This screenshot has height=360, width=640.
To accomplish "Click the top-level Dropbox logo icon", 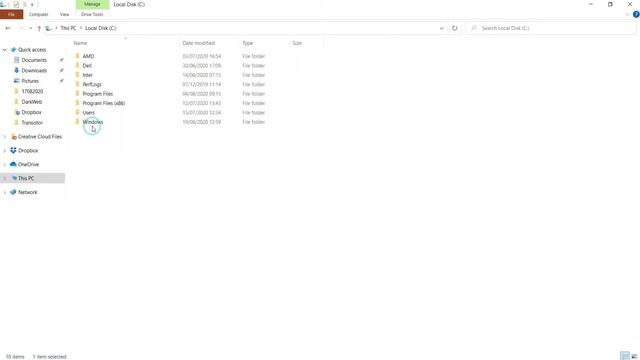I will 13,151.
